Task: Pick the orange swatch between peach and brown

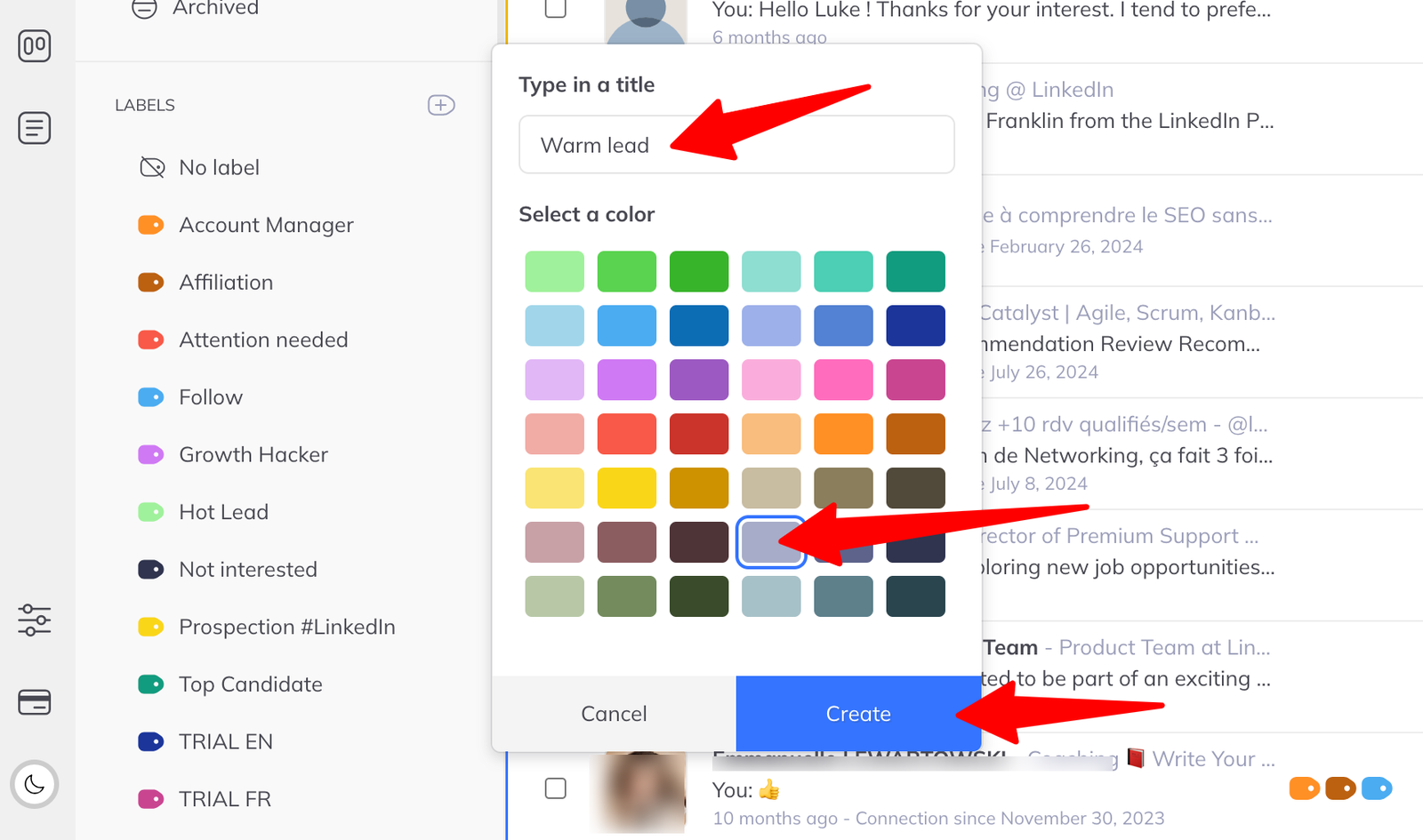Action: tap(843, 434)
